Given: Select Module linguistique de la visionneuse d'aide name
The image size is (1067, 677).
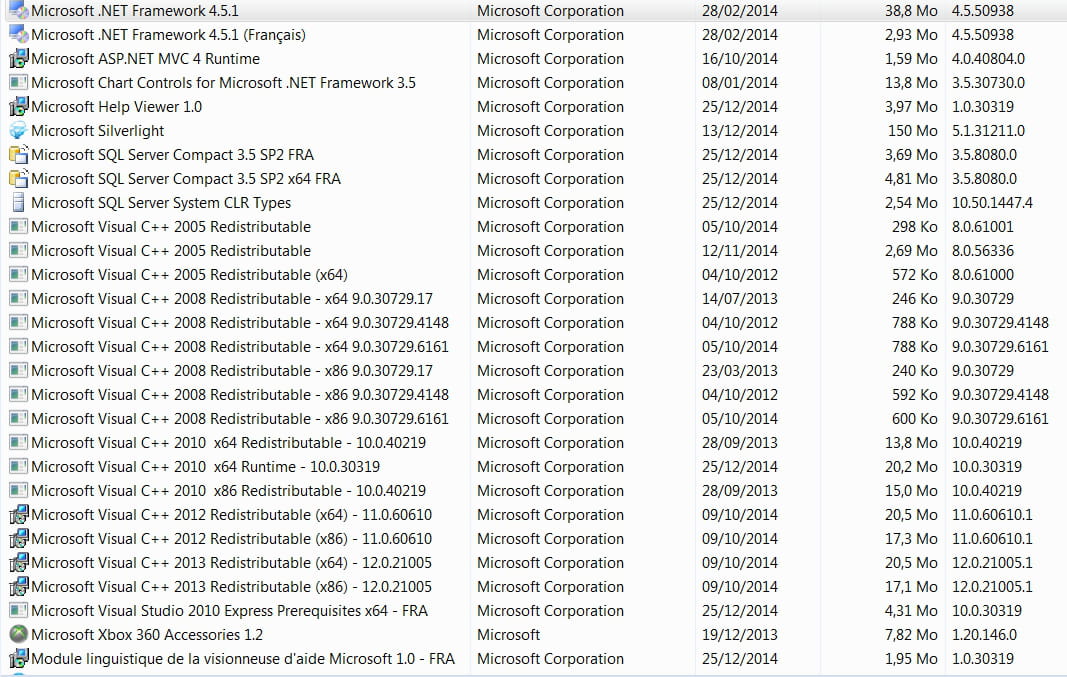Looking at the screenshot, I should tap(243, 659).
